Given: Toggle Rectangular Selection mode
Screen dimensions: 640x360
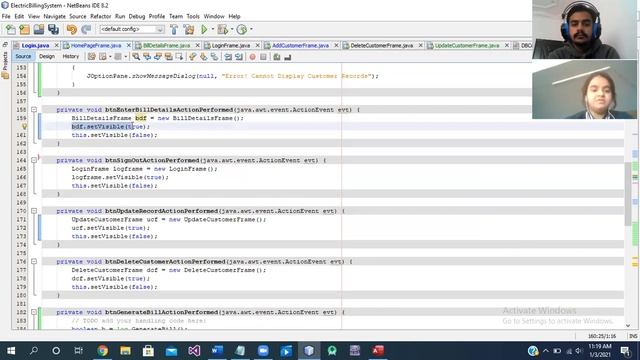Looking at the screenshot, I should coord(179,57).
